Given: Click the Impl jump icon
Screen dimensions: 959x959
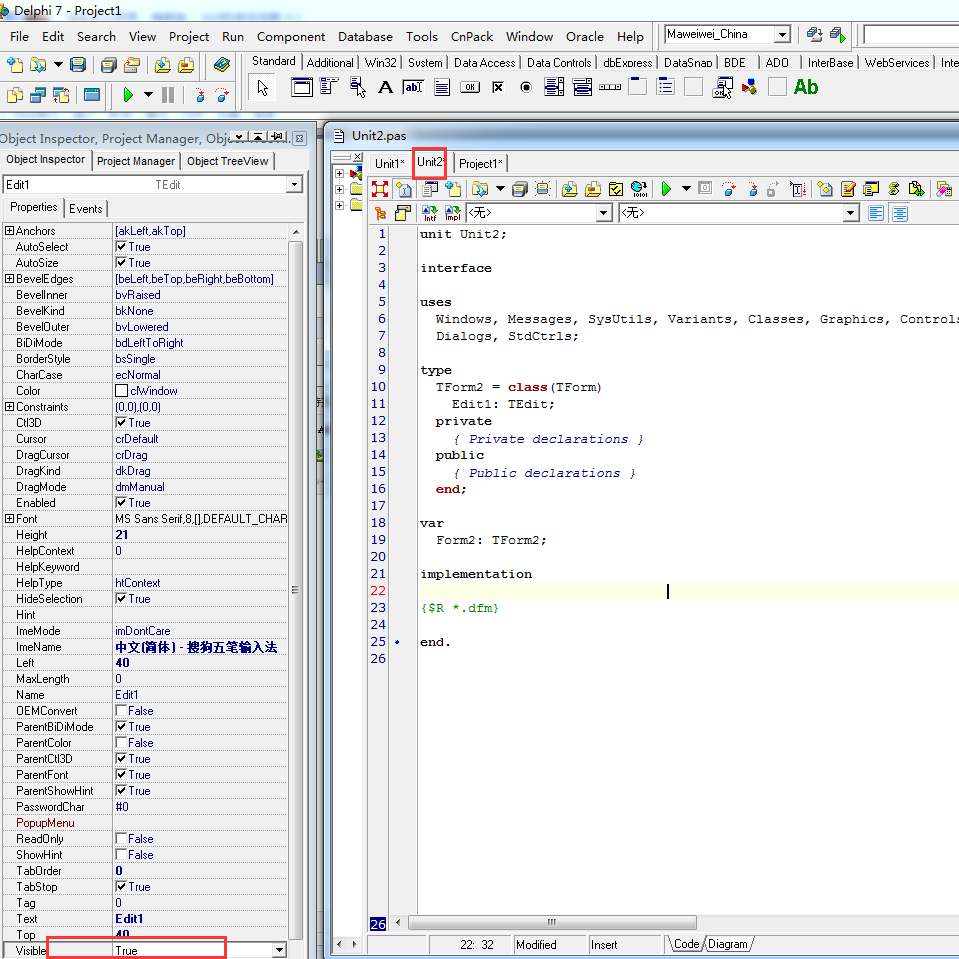Looking at the screenshot, I should click(x=453, y=213).
